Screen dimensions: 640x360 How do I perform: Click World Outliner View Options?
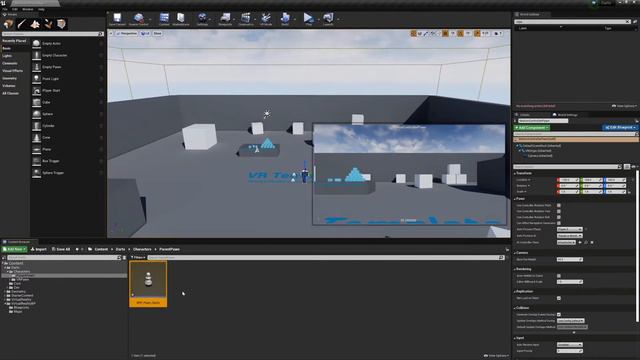[624, 106]
